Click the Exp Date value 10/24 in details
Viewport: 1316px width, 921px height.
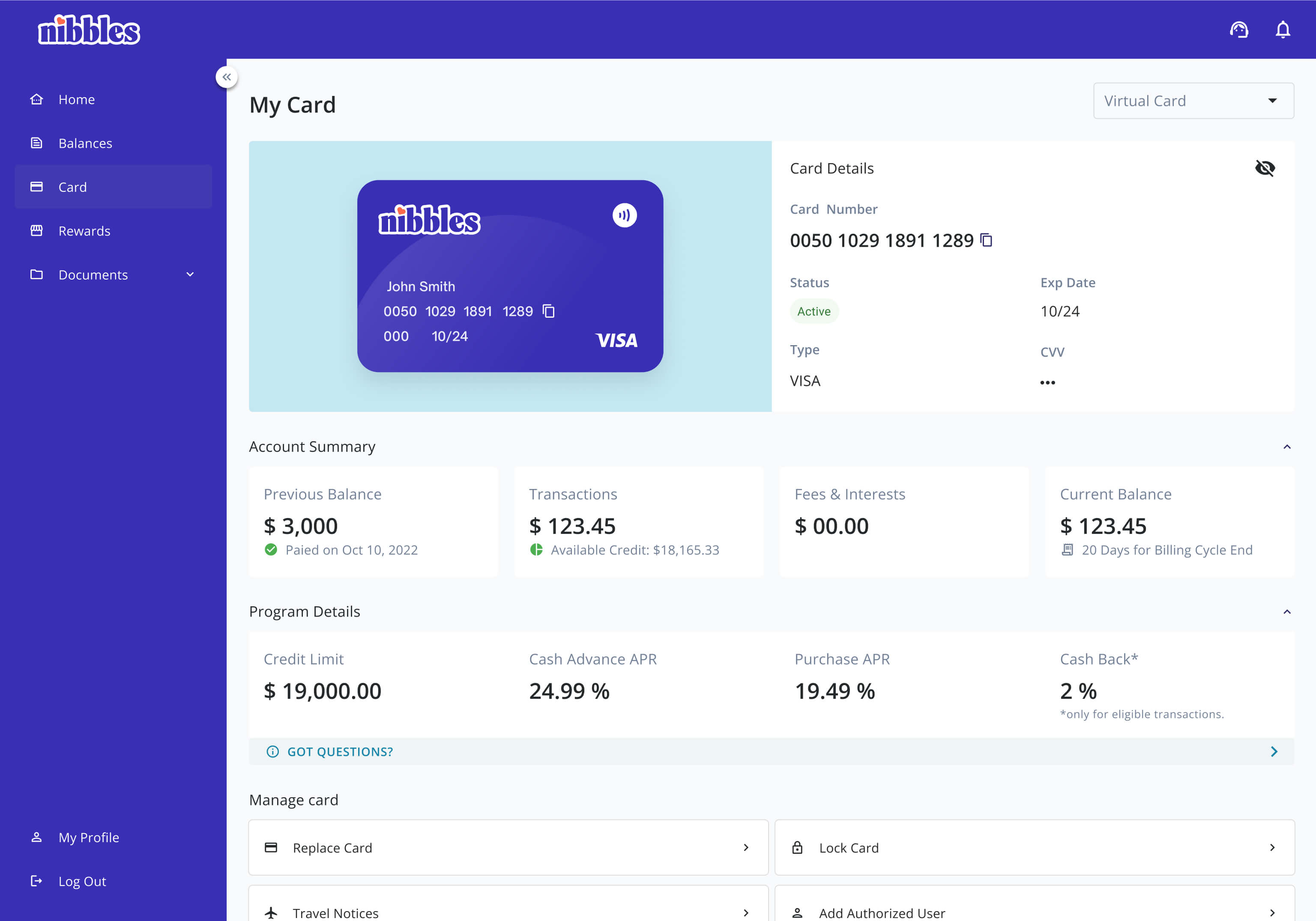(1060, 311)
